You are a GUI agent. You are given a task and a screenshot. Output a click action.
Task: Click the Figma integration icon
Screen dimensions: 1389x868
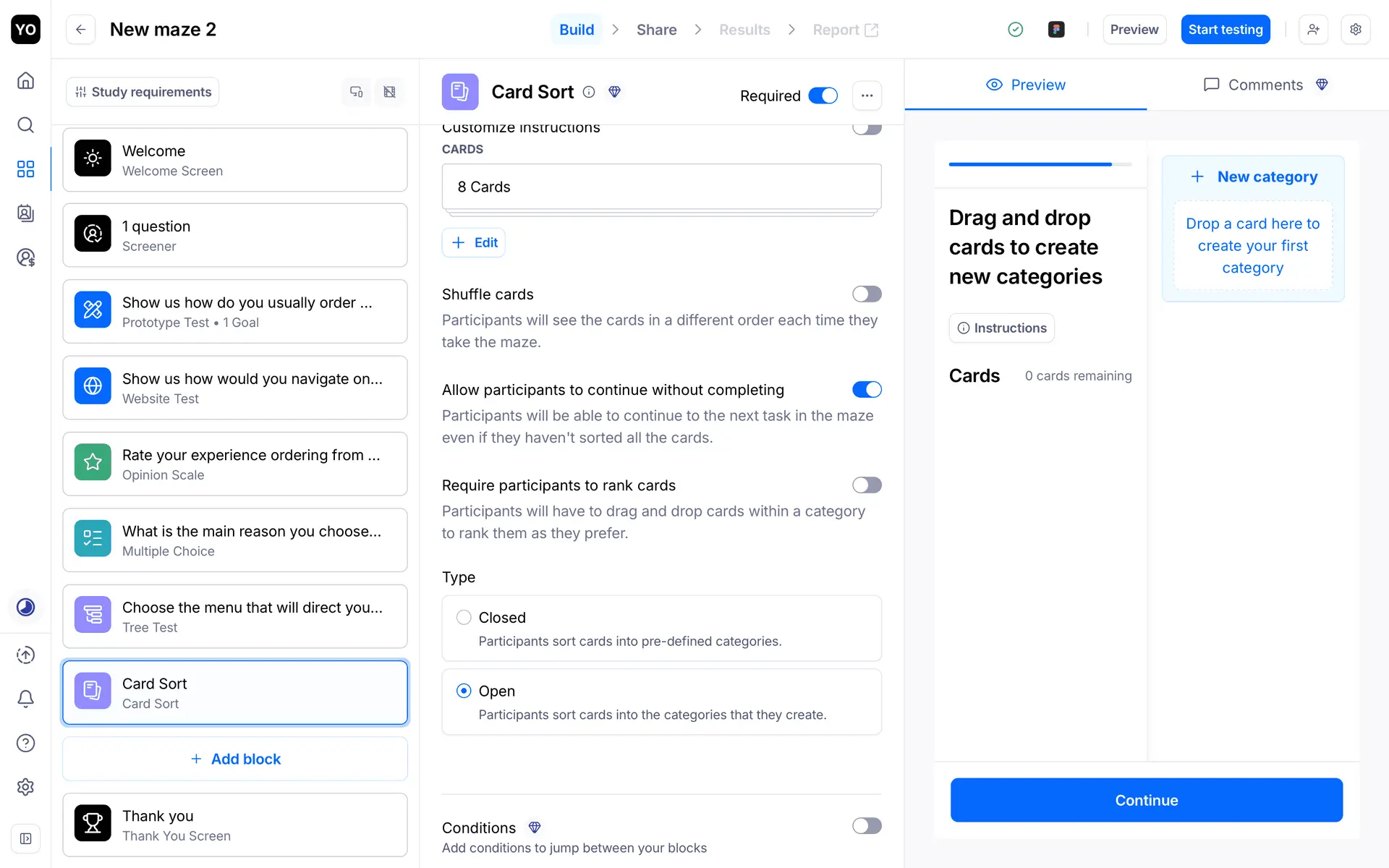click(1056, 30)
